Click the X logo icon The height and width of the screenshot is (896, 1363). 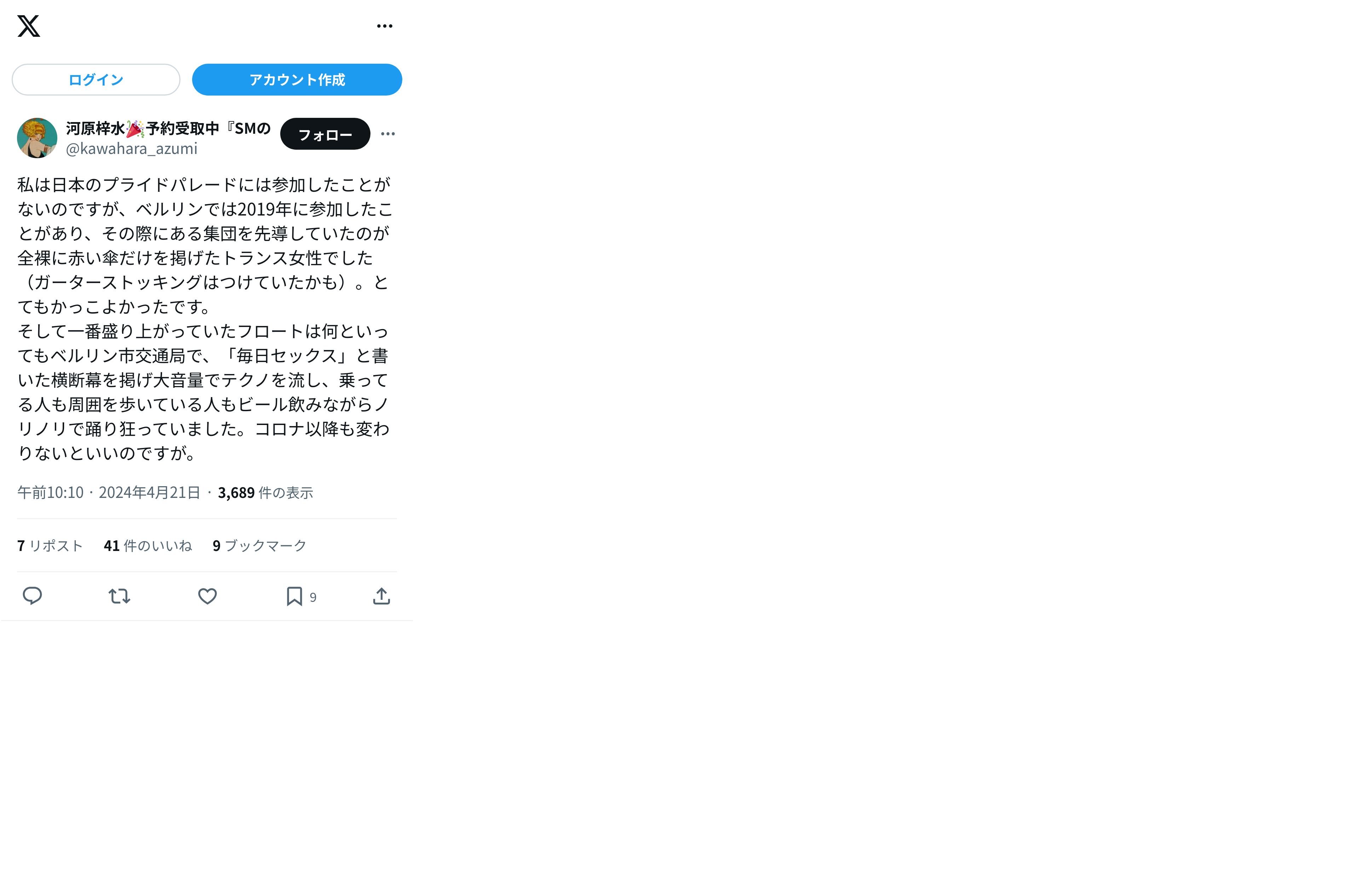29,26
